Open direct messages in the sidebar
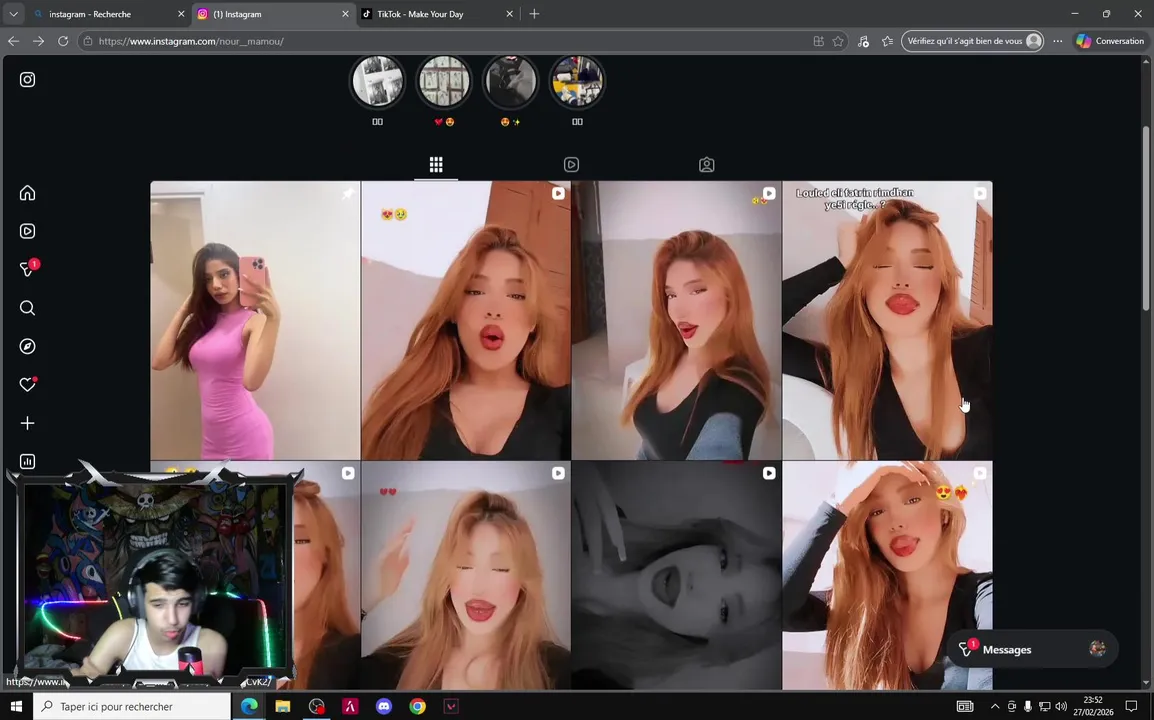1154x720 pixels. [29, 269]
